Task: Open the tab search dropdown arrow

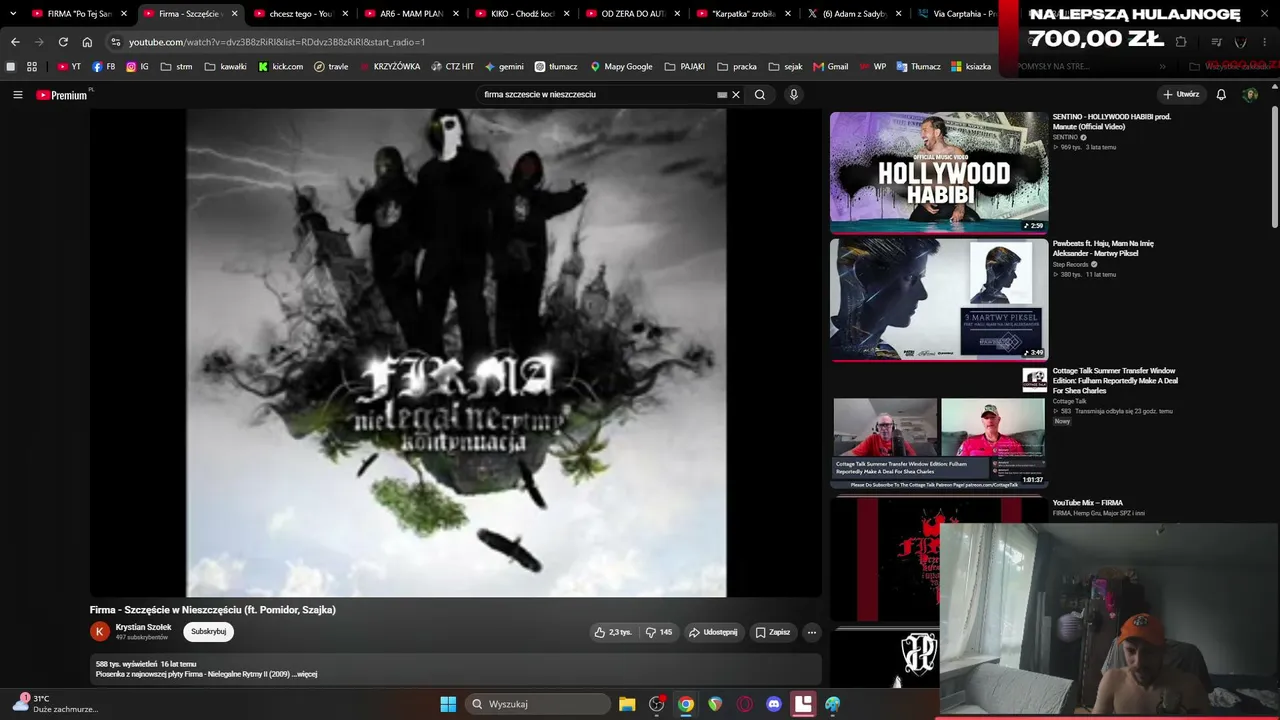Action: point(13,14)
